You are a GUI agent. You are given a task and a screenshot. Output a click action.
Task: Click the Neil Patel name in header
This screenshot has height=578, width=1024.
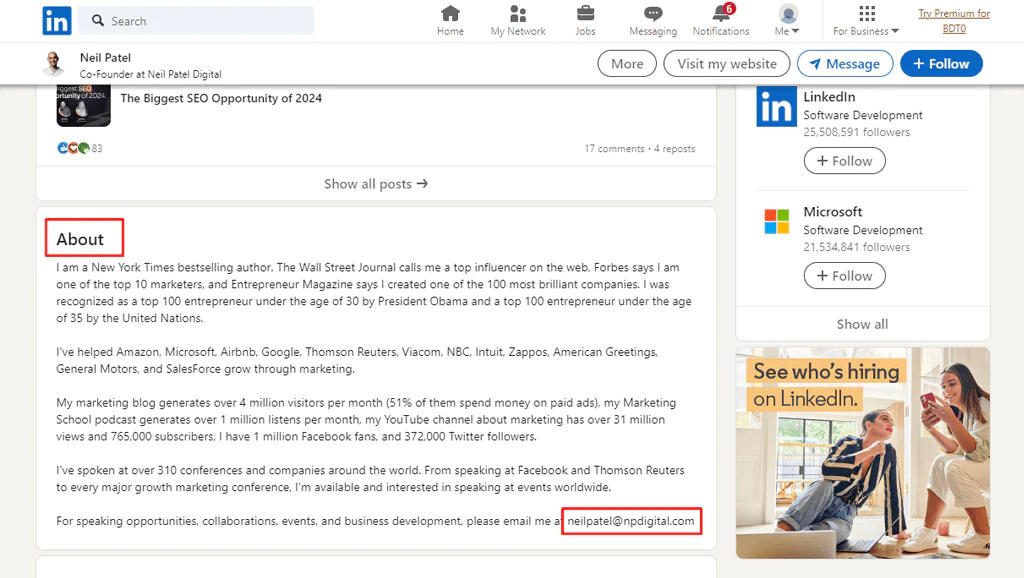coord(105,57)
